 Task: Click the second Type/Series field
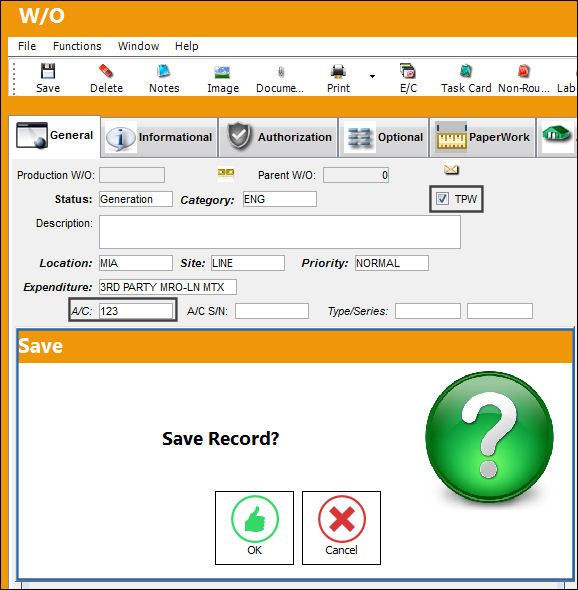click(x=500, y=311)
